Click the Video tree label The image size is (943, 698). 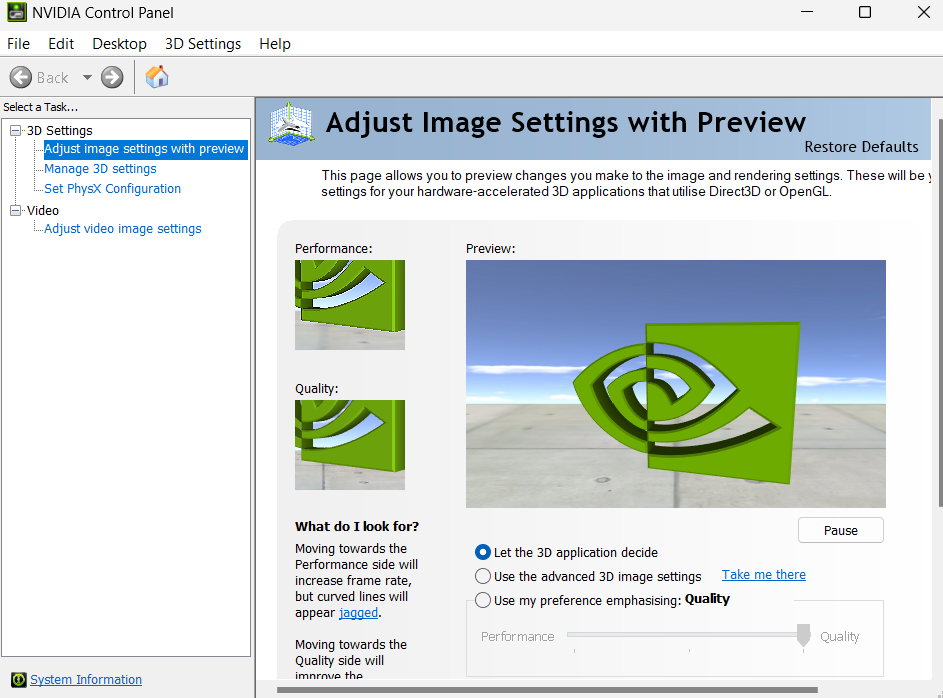[43, 210]
